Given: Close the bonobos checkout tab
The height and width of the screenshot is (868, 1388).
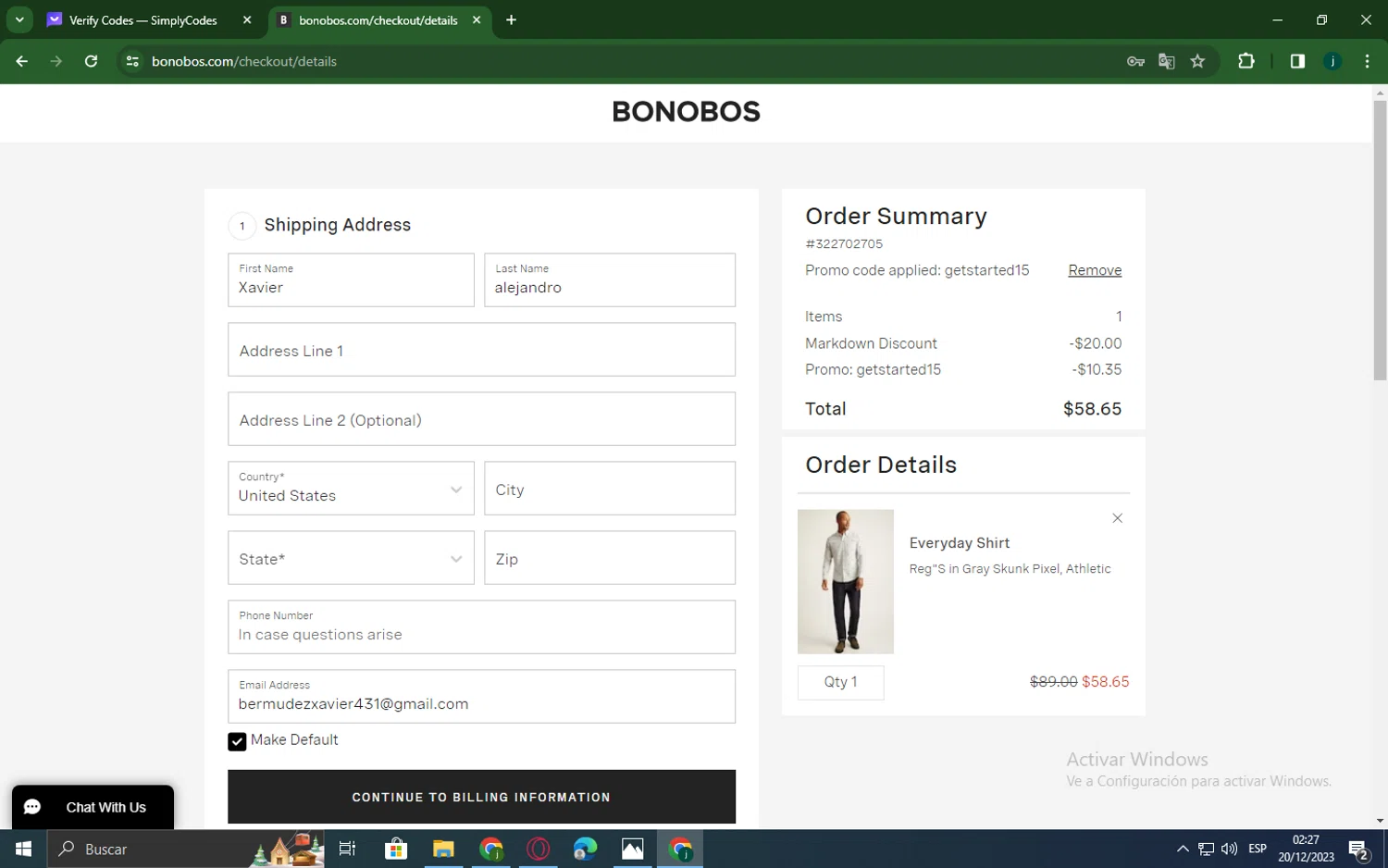Looking at the screenshot, I should pos(477,19).
